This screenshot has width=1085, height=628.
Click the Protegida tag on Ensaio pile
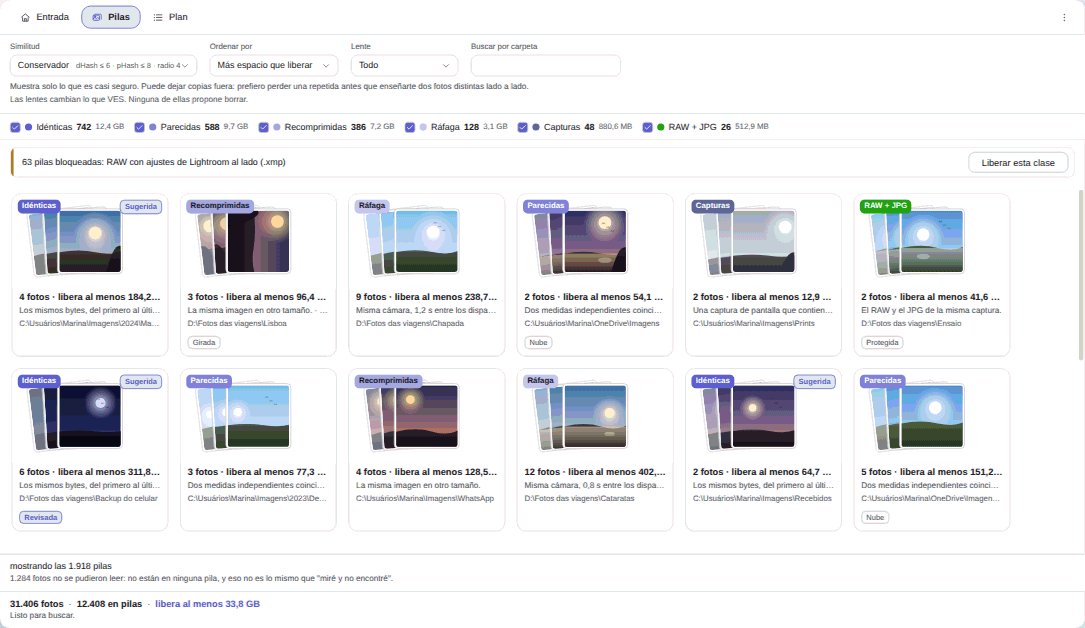pyautogui.click(x=882, y=342)
